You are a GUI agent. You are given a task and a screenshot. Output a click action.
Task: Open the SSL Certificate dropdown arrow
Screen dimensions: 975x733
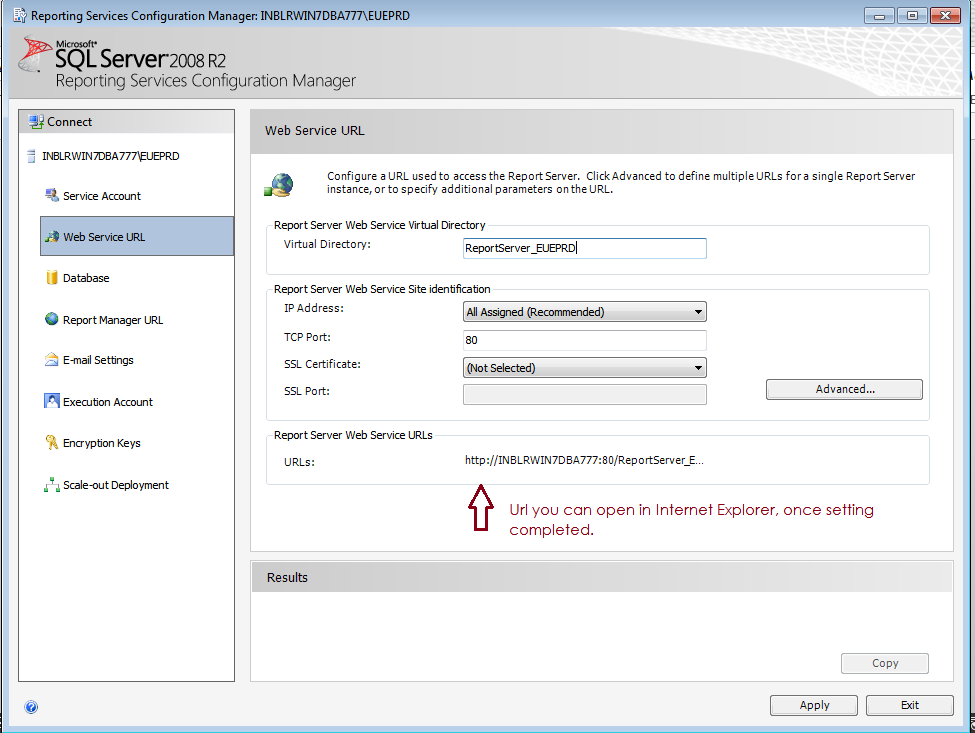point(698,367)
